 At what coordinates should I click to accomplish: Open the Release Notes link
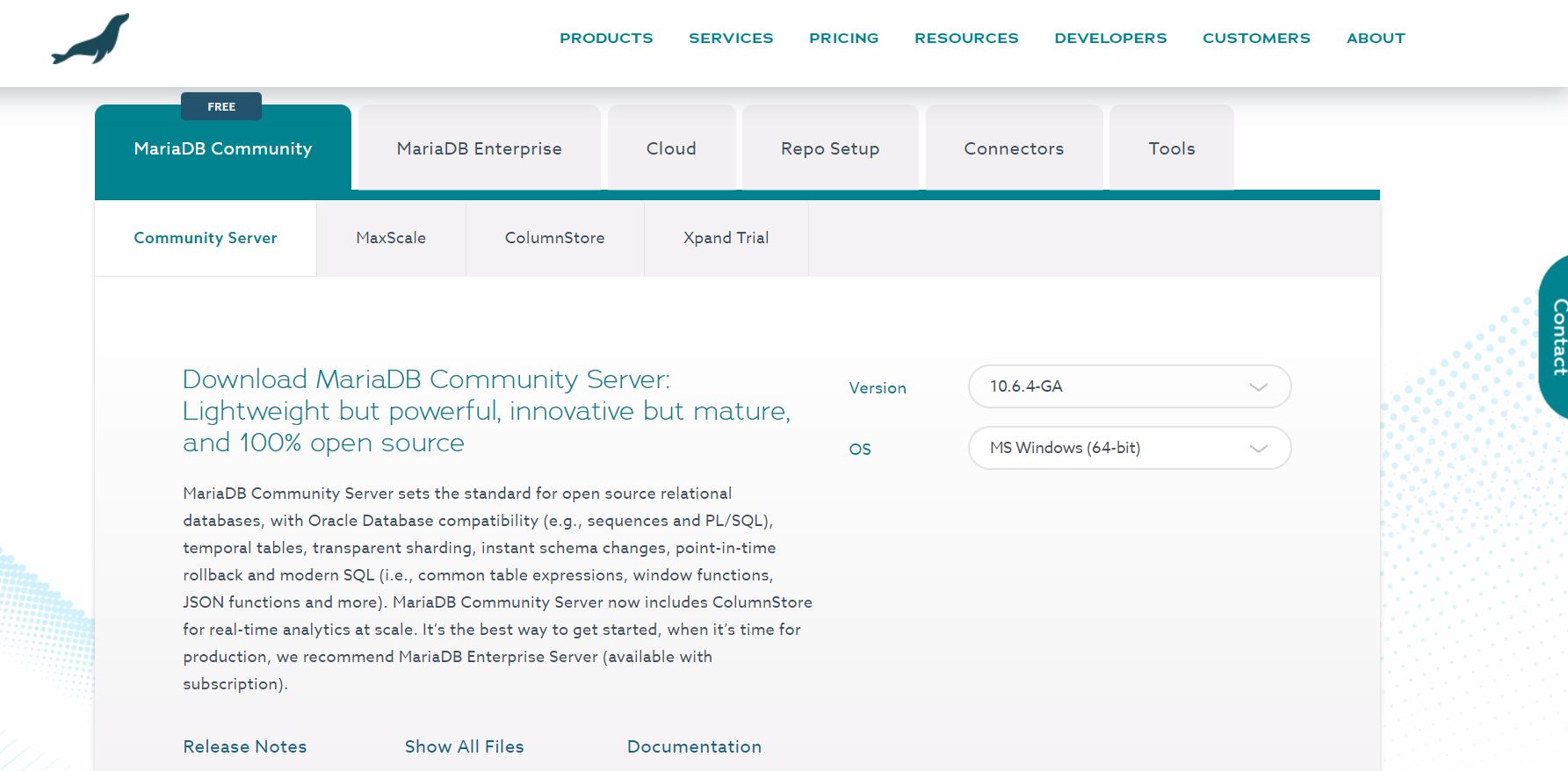click(245, 746)
